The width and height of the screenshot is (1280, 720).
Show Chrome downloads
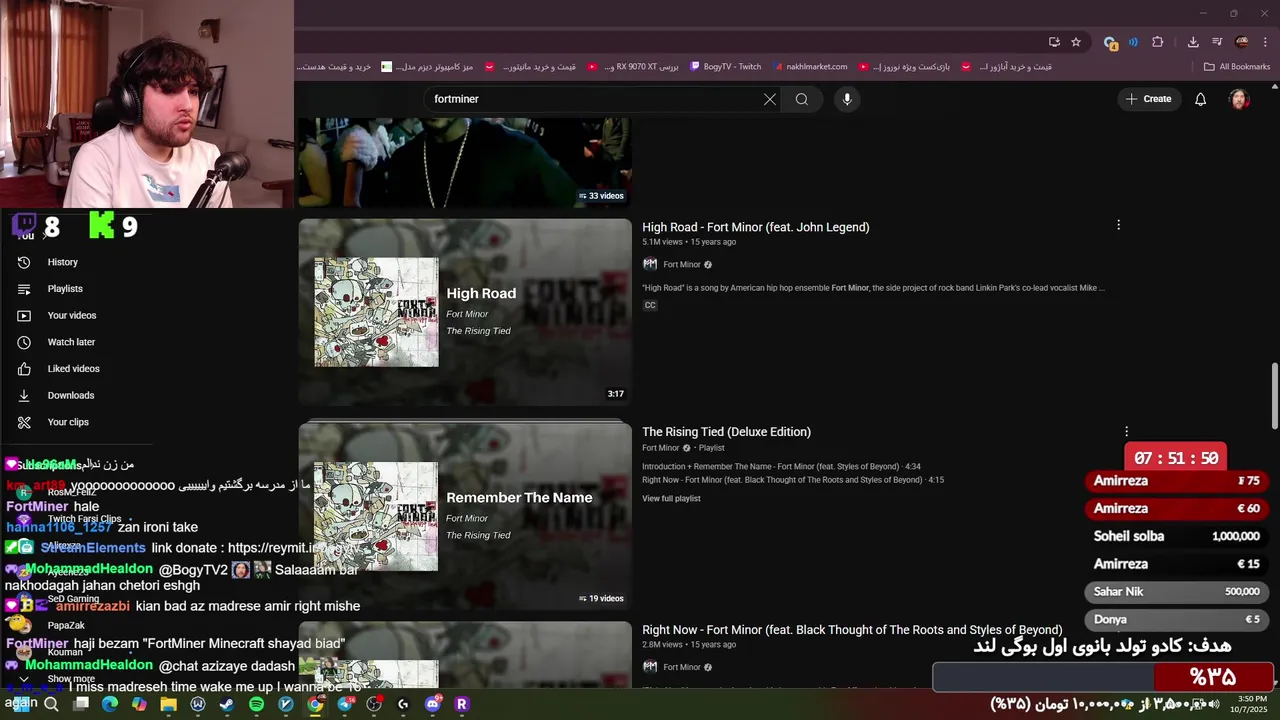pyautogui.click(x=1193, y=42)
